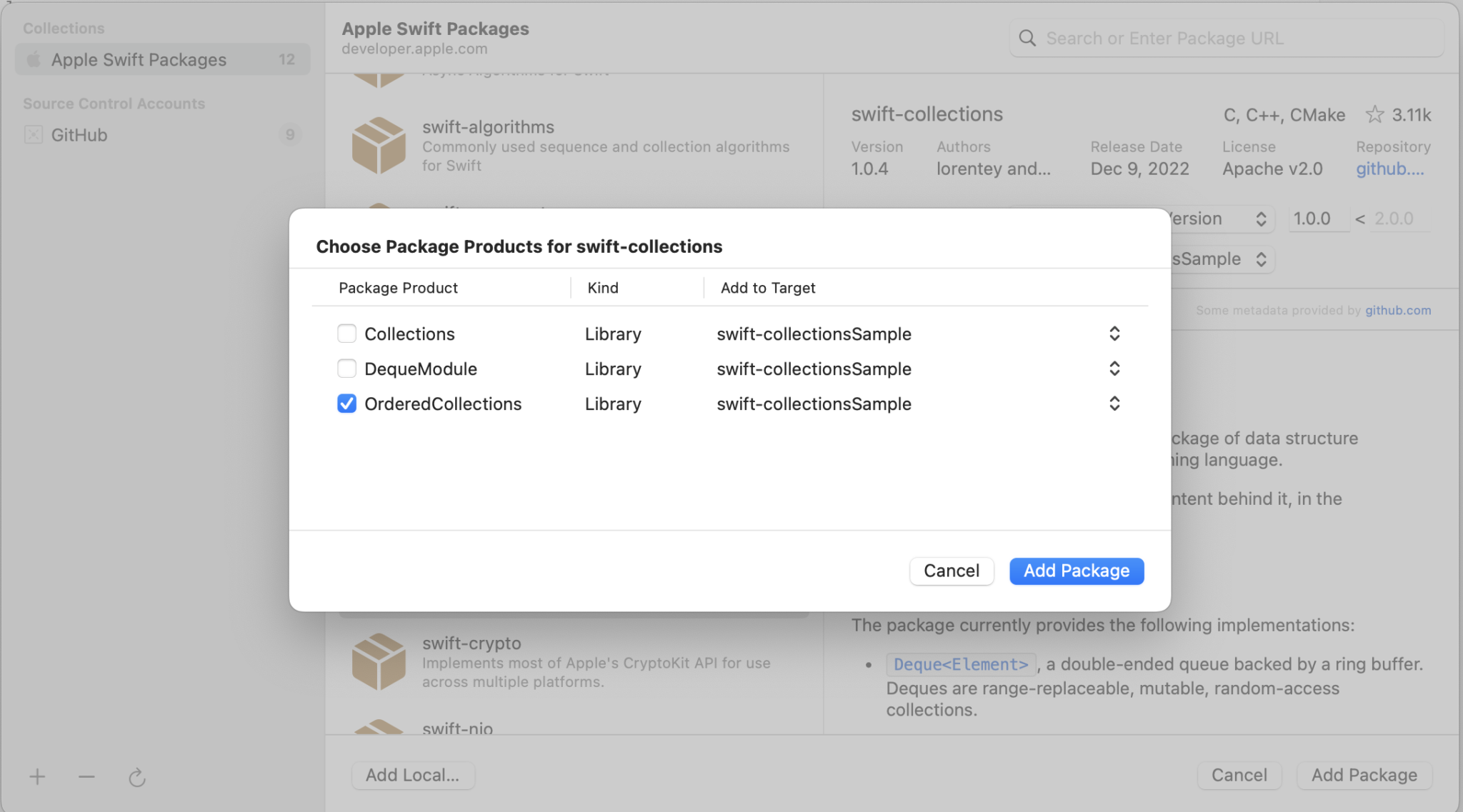1463x812 pixels.
Task: Open target dropdown for DequeModule product
Action: 1114,368
